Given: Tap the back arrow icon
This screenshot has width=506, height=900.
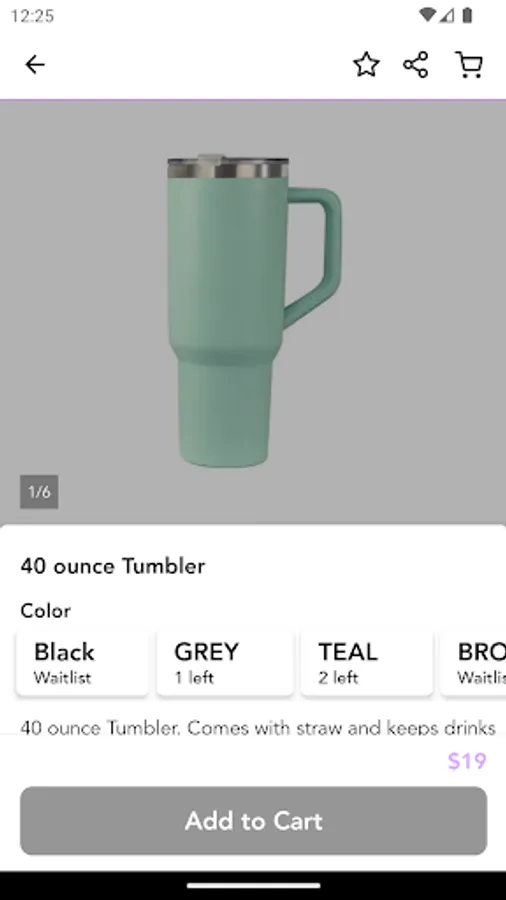Looking at the screenshot, I should click(34, 64).
